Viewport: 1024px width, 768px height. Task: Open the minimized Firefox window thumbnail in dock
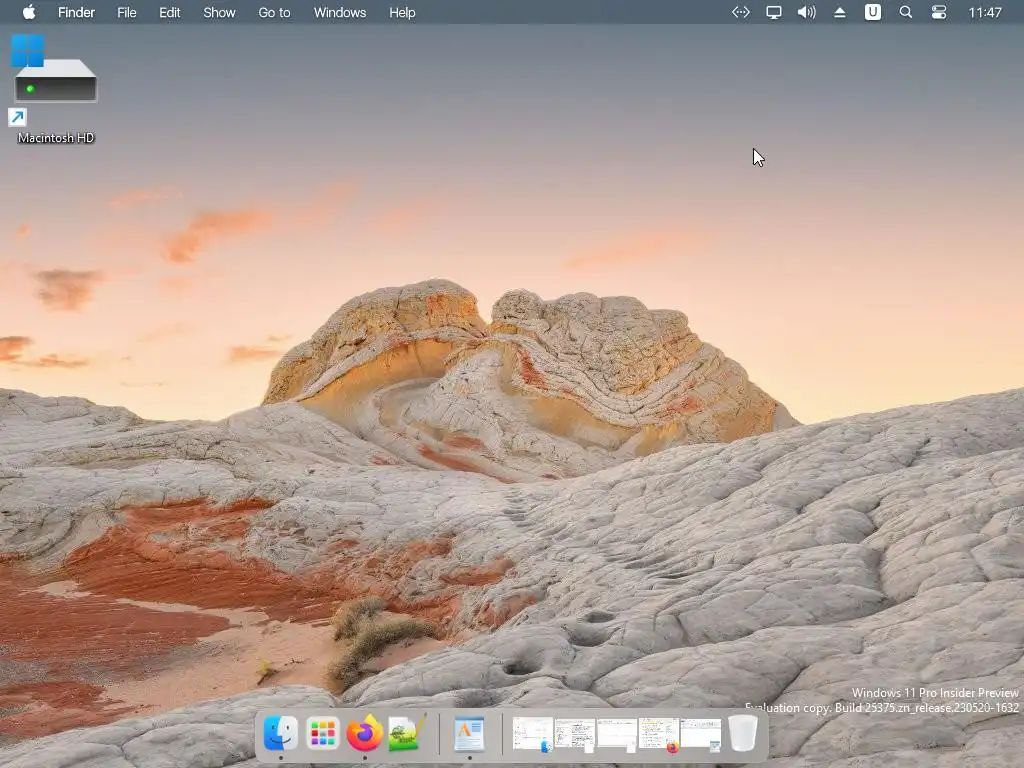coord(658,735)
